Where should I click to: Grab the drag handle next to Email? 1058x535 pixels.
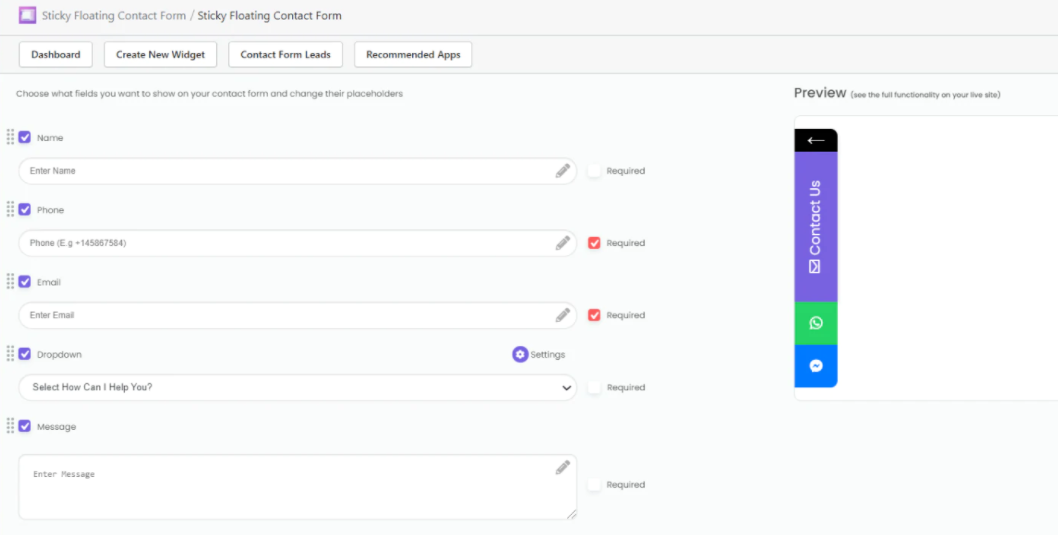[x=10, y=281]
